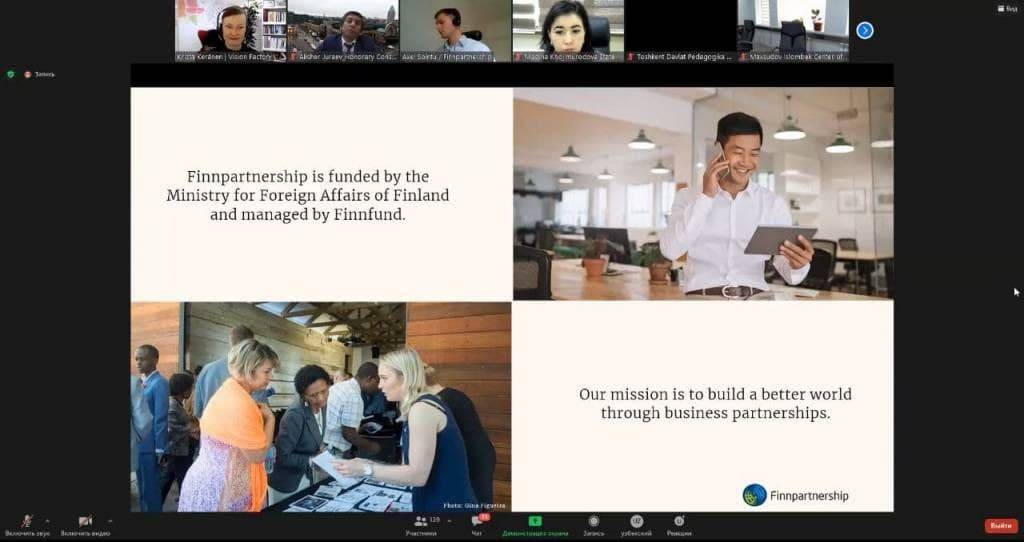
Task: Expand the participants options arrow
Action: pos(449,521)
